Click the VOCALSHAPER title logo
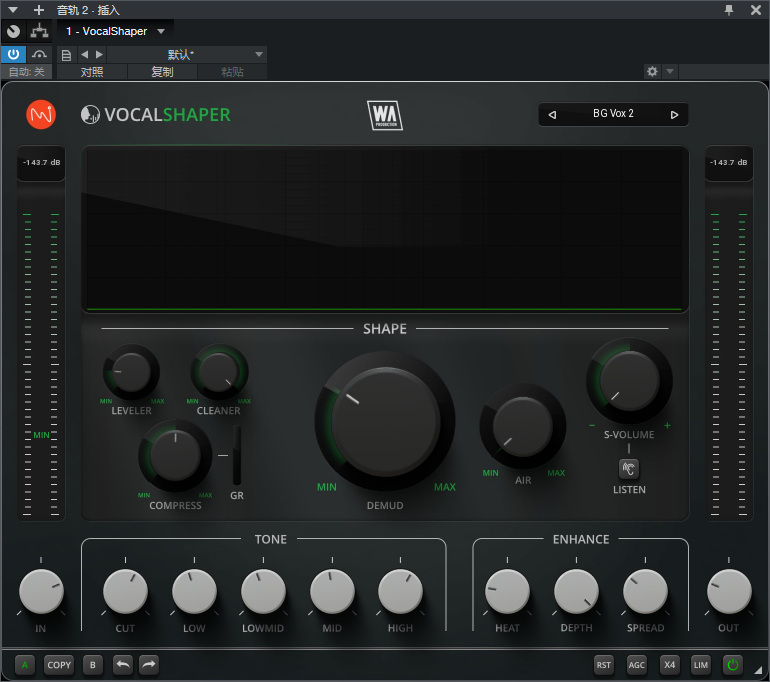Image resolution: width=770 pixels, height=682 pixels. [156, 115]
